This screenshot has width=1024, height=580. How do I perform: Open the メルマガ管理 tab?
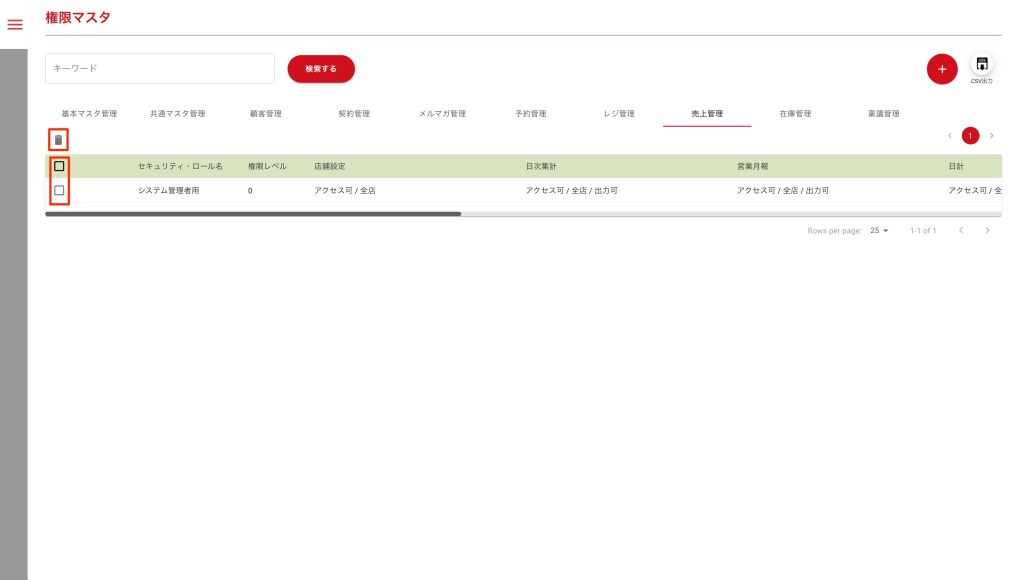[x=442, y=114]
